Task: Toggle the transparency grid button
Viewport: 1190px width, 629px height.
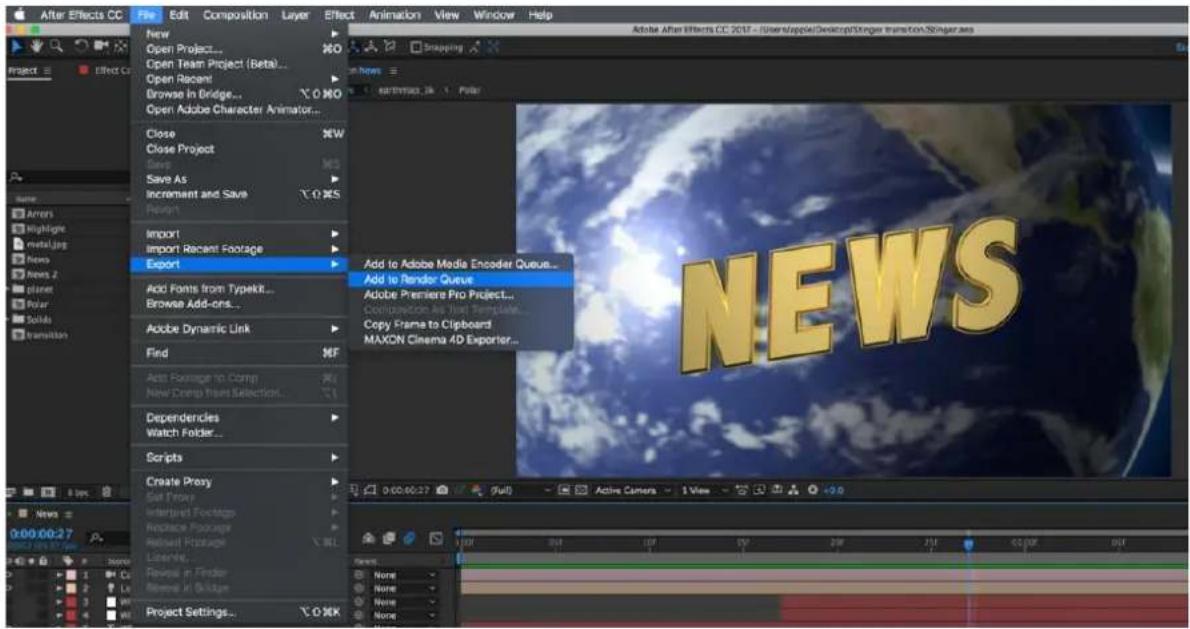Action: pos(581,490)
